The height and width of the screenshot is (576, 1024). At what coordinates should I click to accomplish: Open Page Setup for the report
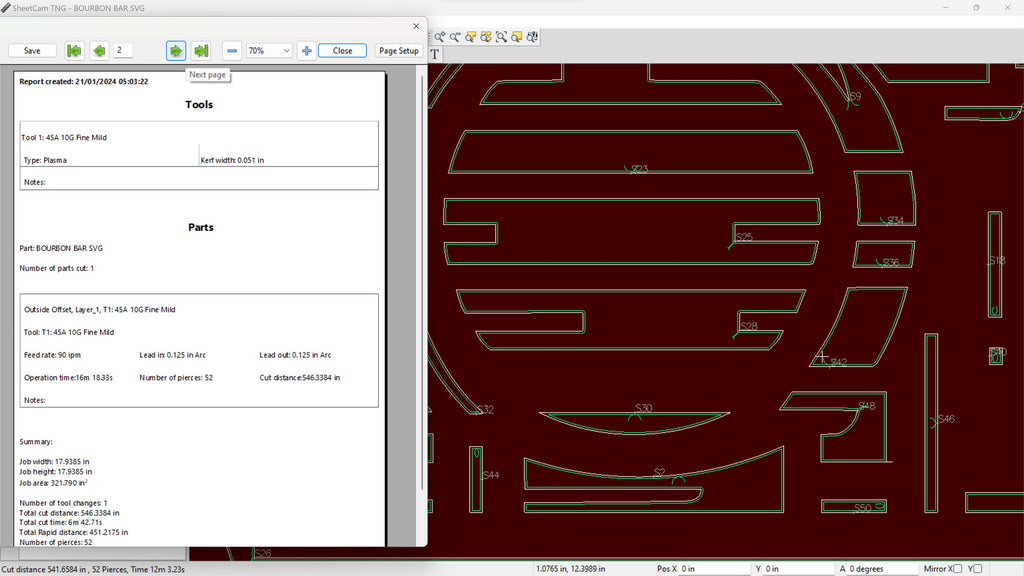[x=398, y=50]
